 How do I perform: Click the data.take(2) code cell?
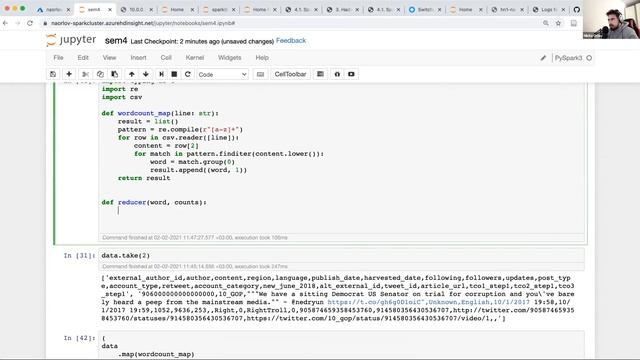coord(341,256)
